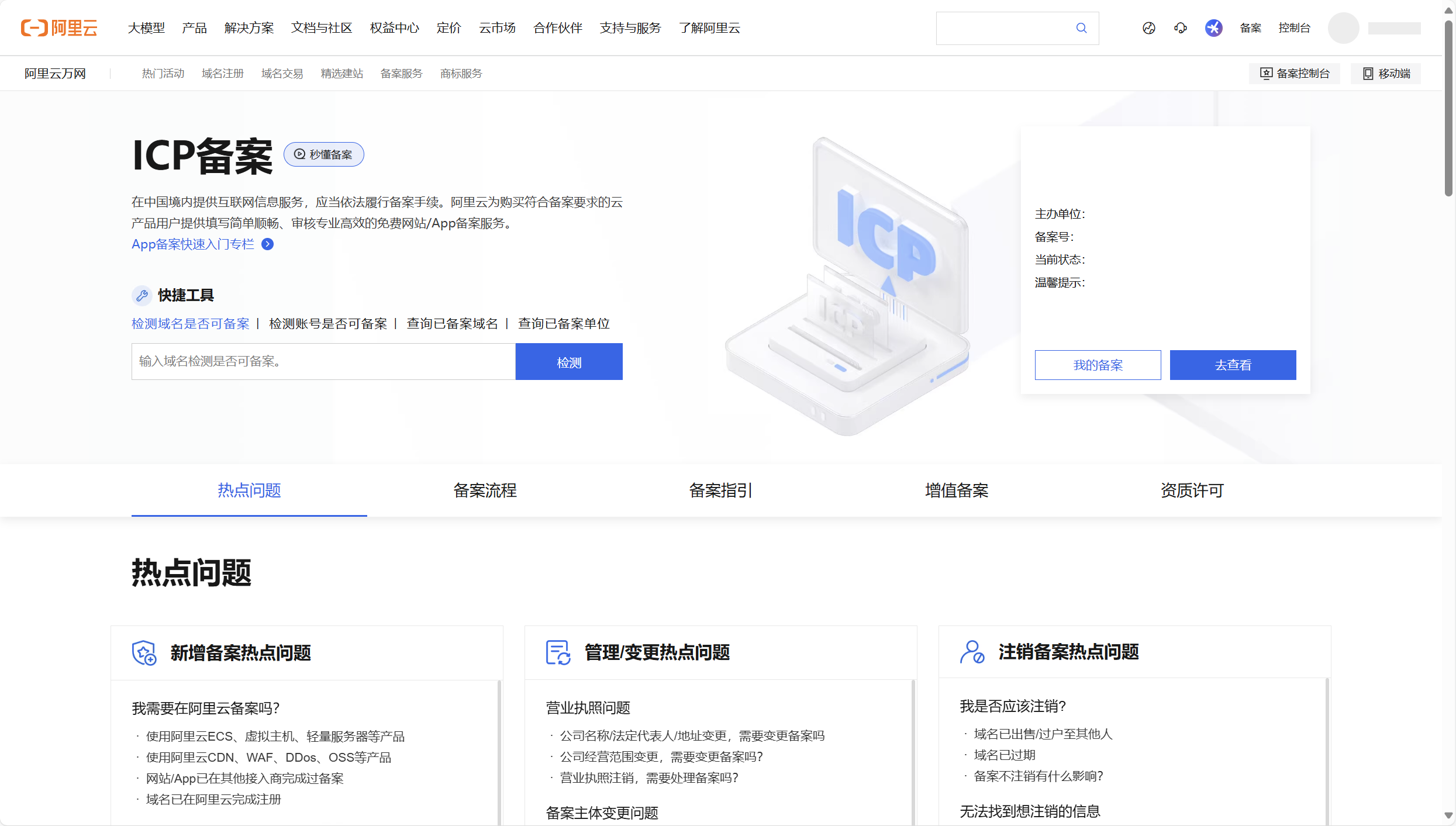Viewport: 1456px width, 826px height.
Task: Click the globe language icon in header
Action: tap(1148, 28)
